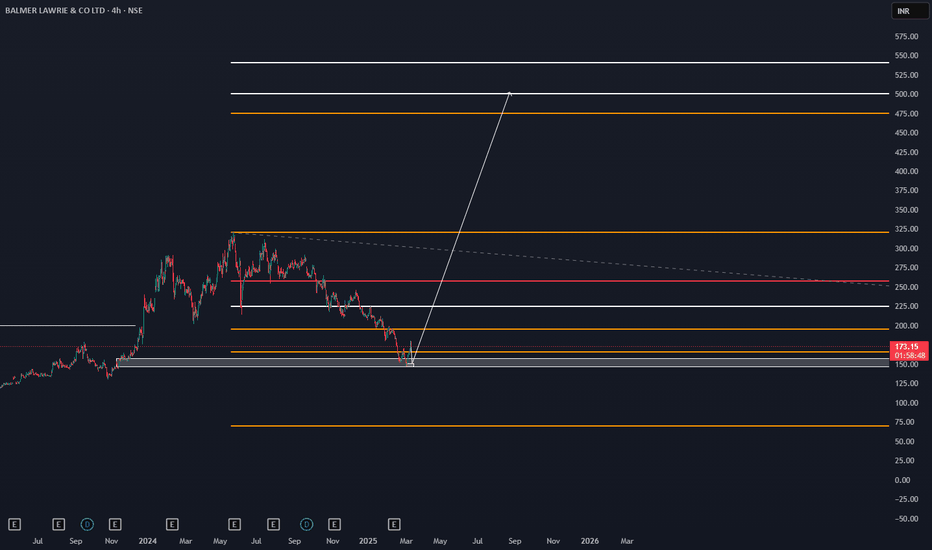Image resolution: width=932 pixels, height=550 pixels.
Task: Click the dividend D marker near Sep 2023
Action: click(x=87, y=524)
